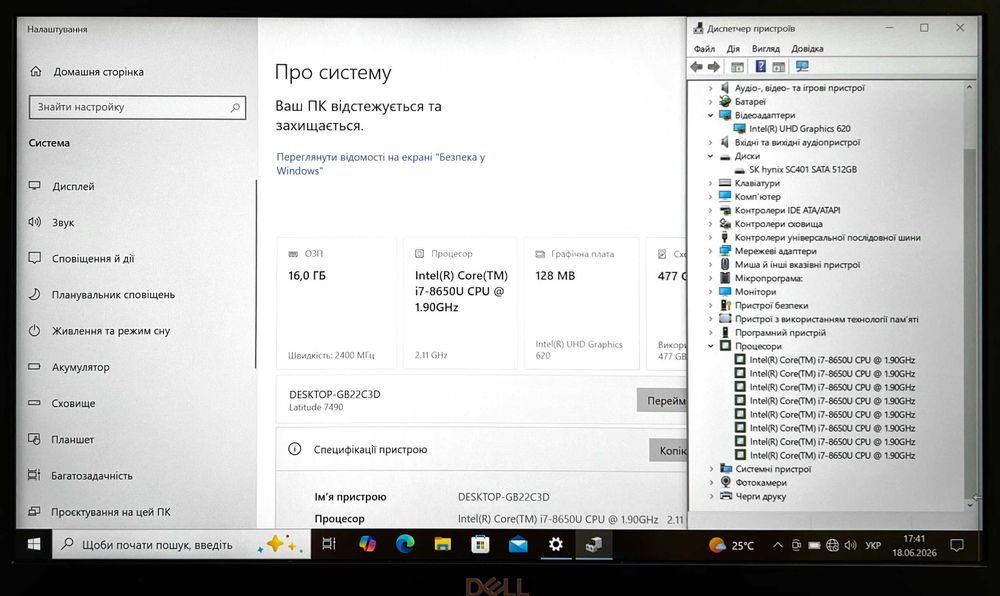Open Microsoft Store from taskbar
1000x596 pixels.
[480, 544]
